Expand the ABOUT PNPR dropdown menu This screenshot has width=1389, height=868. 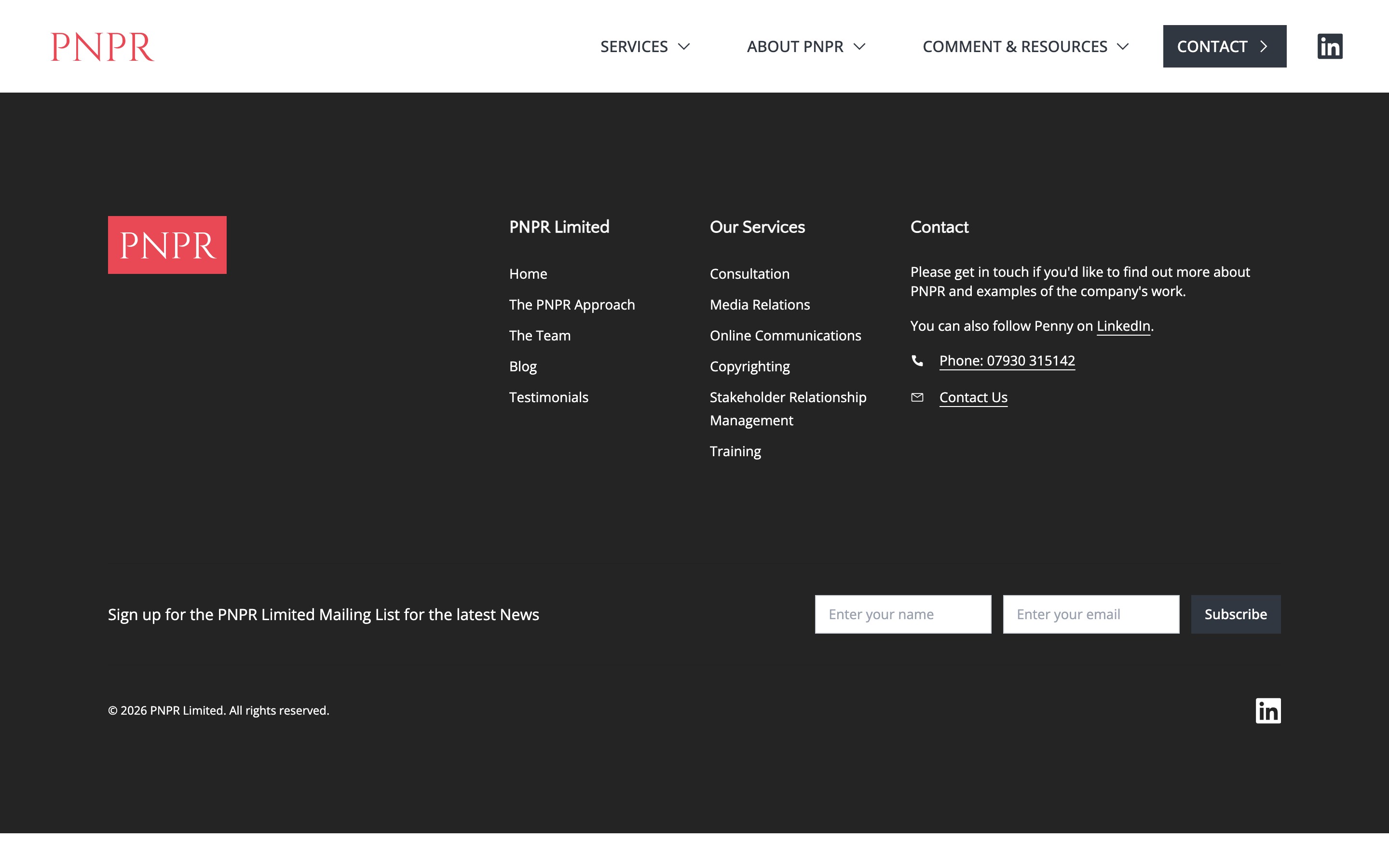click(804, 46)
